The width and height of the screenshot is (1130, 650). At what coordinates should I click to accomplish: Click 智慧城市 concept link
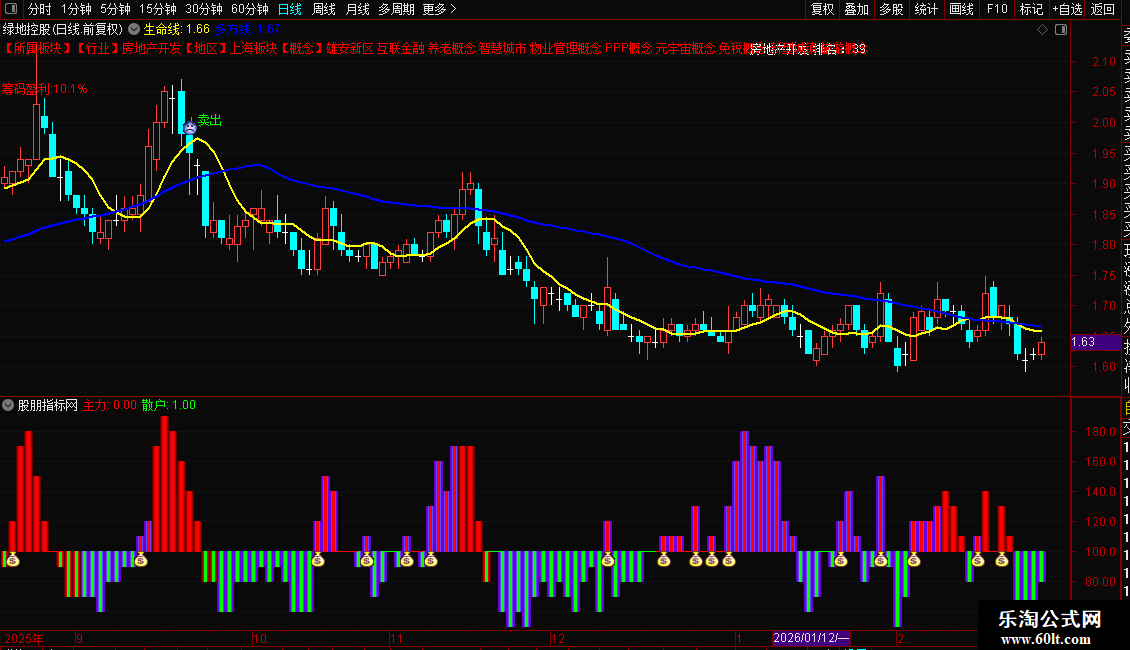pos(502,48)
